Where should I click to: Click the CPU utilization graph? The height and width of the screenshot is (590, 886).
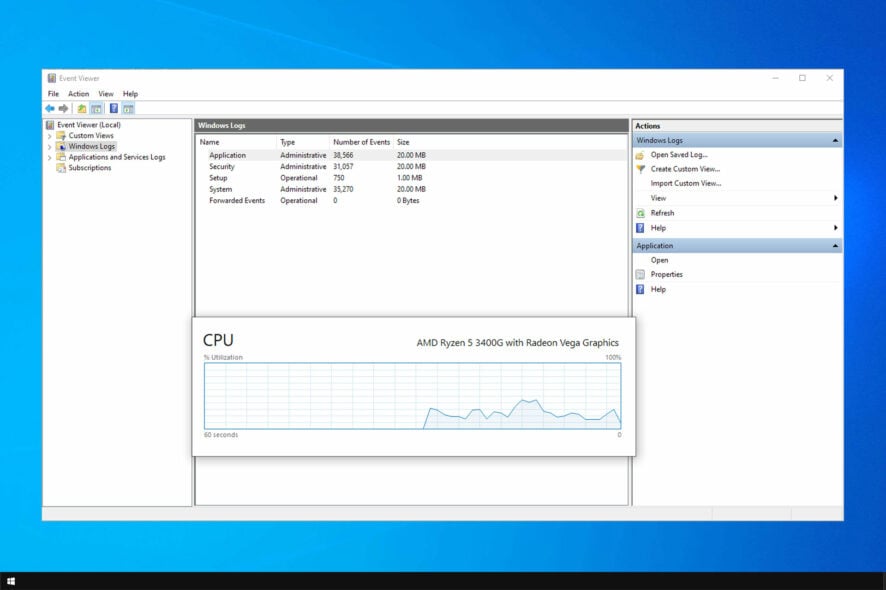412,396
